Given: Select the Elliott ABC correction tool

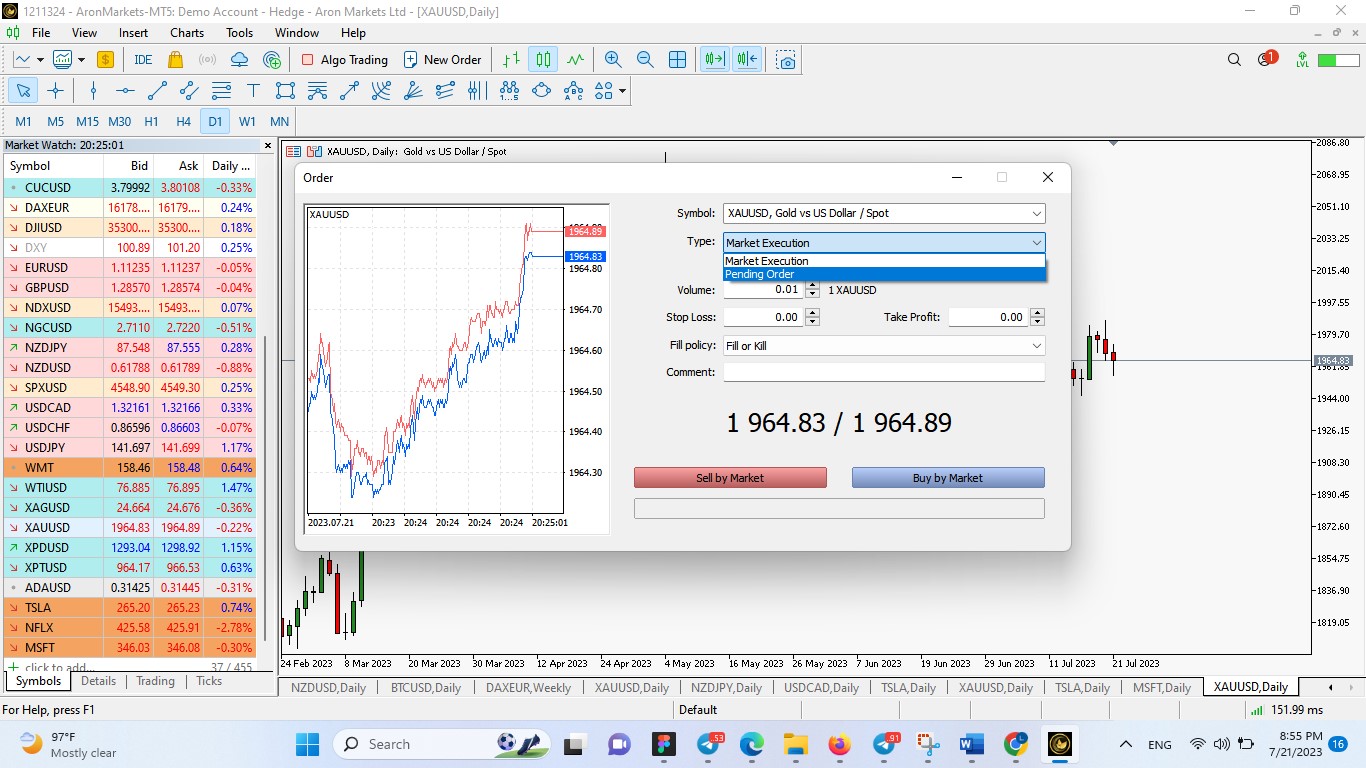Looking at the screenshot, I should [573, 91].
